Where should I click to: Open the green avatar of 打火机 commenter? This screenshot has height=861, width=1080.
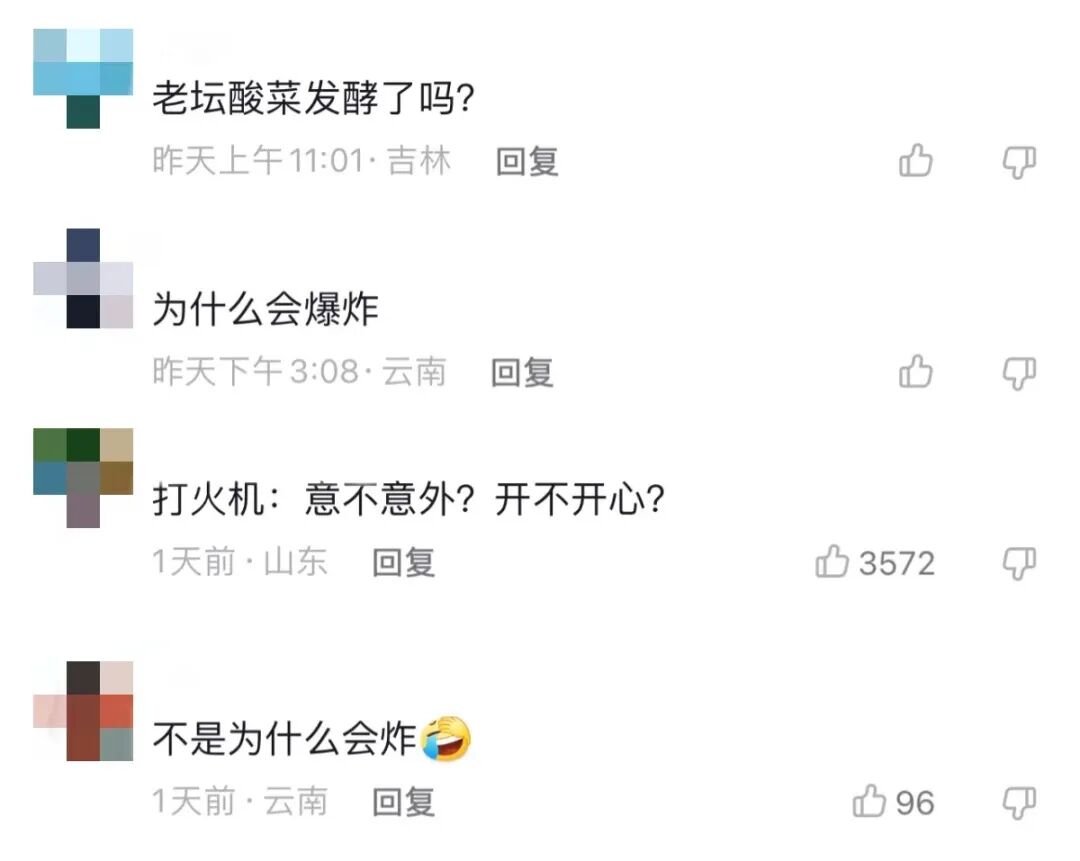coord(83,478)
